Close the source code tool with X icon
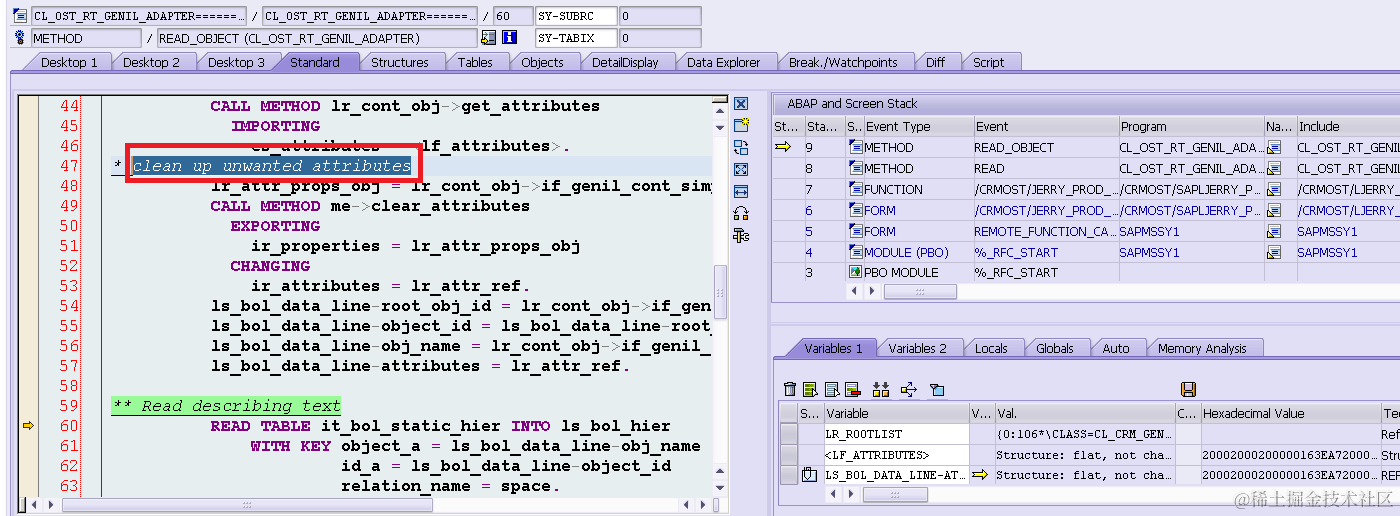The image size is (1400, 516). point(741,104)
